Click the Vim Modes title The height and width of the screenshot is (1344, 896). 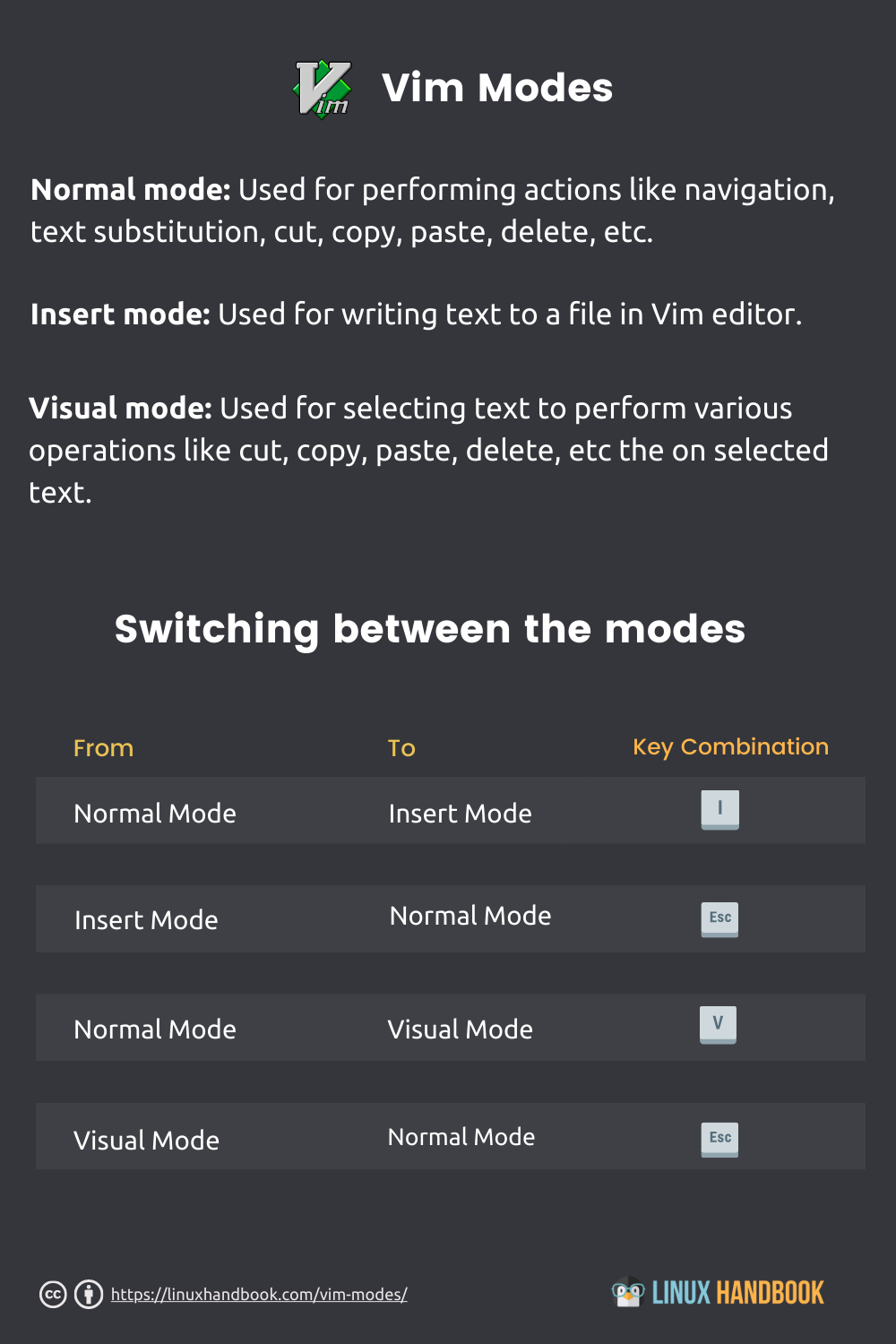coord(497,89)
